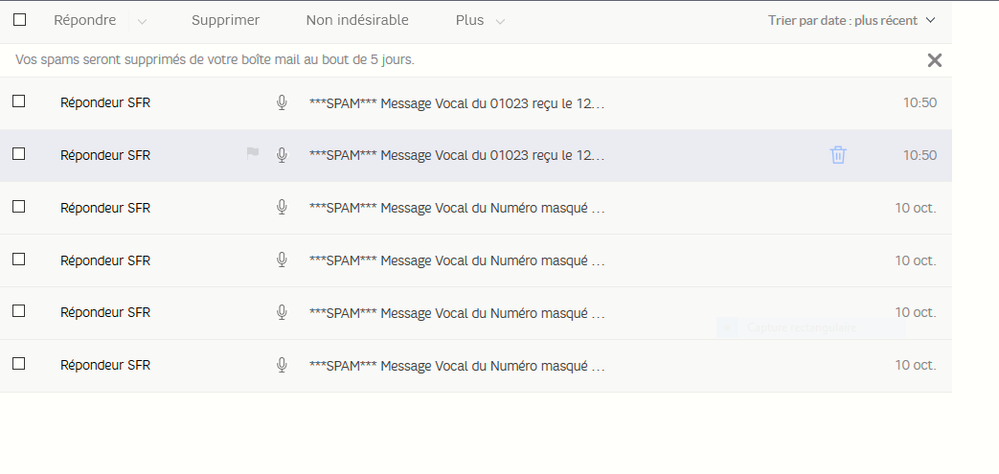The height and width of the screenshot is (474, 999).
Task: Open the first Message Vocal du 01023 email
Action: [x=457, y=102]
